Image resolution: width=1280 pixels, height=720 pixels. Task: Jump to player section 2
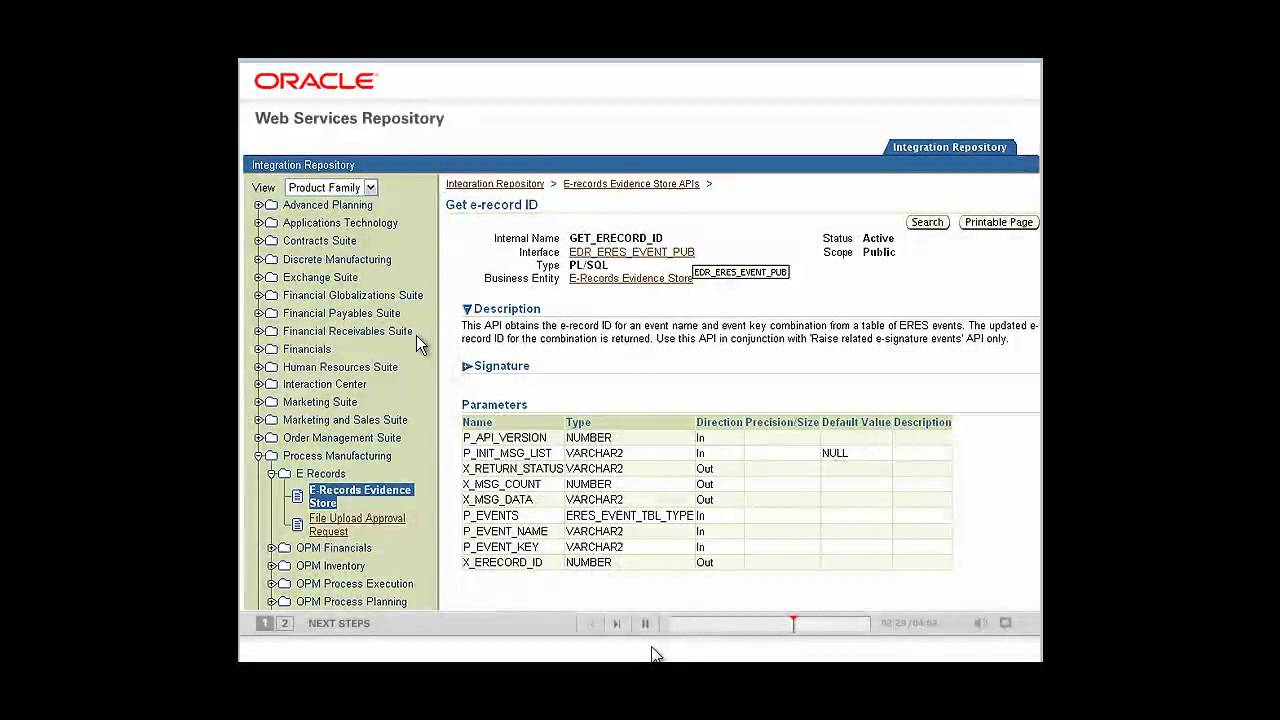point(284,623)
